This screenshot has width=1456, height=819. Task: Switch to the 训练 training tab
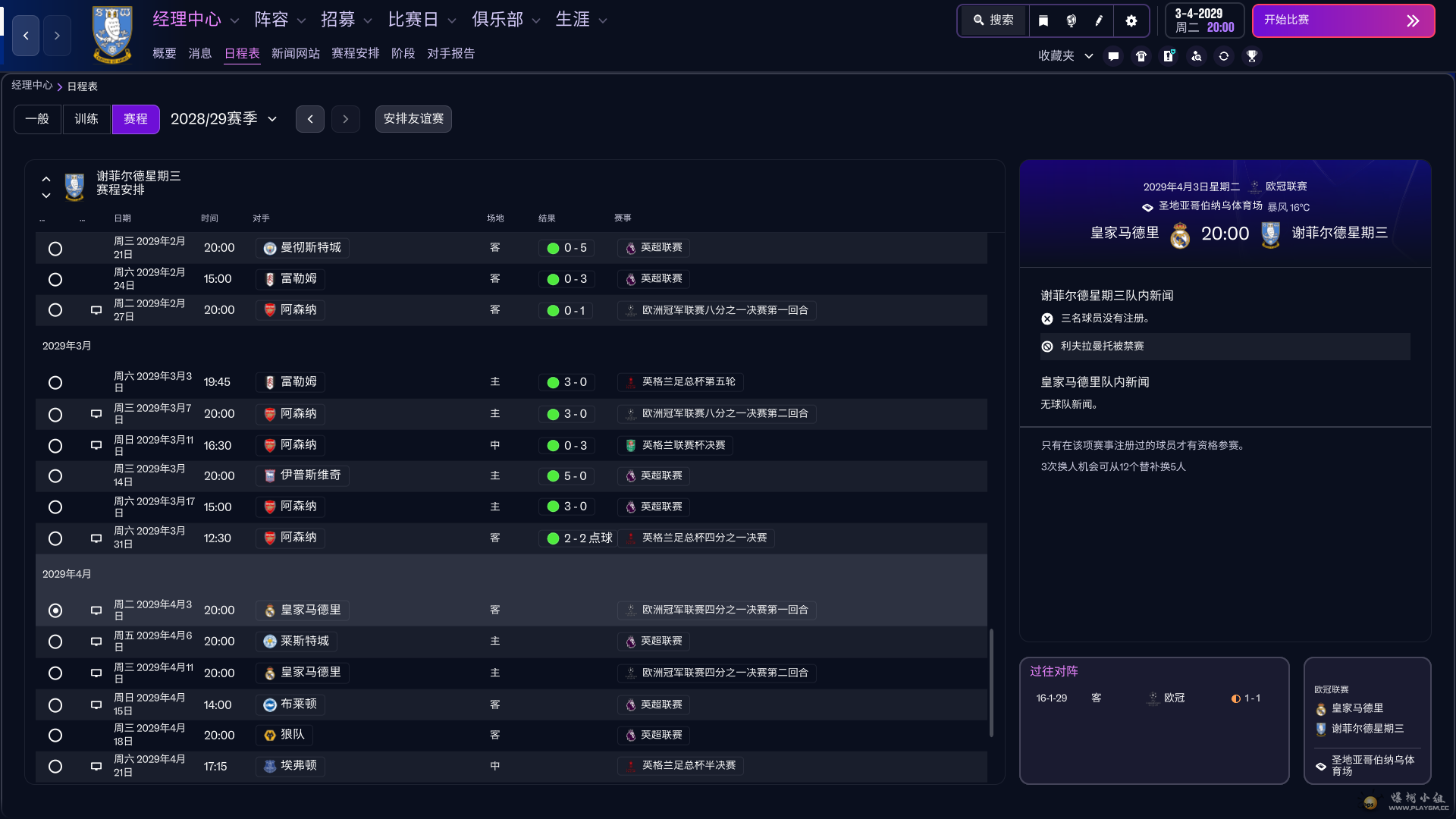point(86,119)
